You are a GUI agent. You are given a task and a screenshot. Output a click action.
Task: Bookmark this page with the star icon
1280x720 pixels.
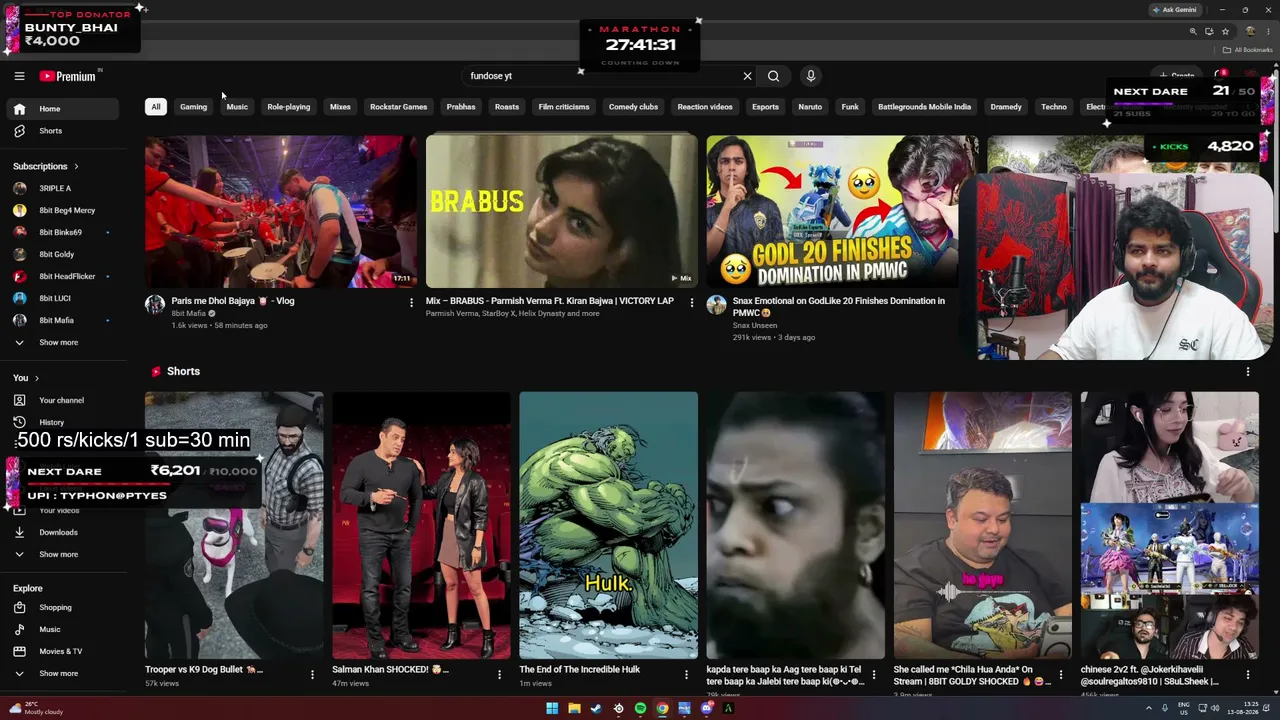point(1225,31)
